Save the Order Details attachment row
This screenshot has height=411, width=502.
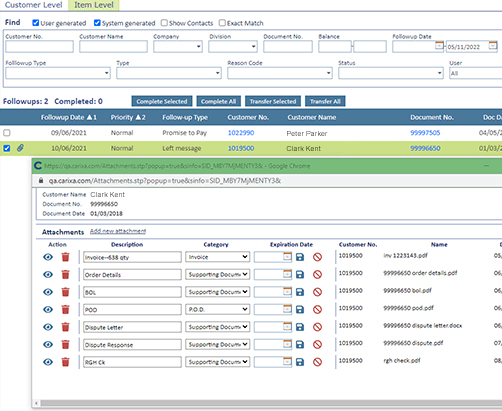300,274
